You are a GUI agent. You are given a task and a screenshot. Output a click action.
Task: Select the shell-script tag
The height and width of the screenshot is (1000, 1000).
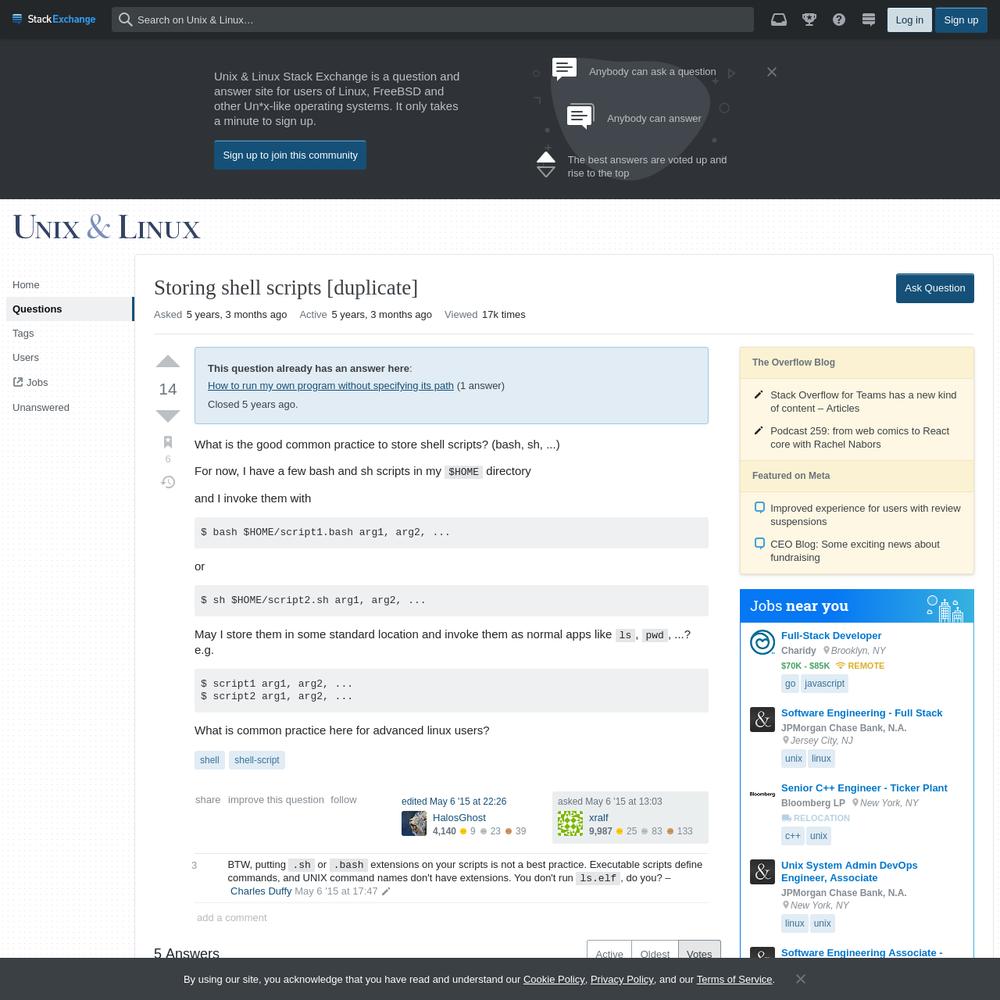[256, 760]
